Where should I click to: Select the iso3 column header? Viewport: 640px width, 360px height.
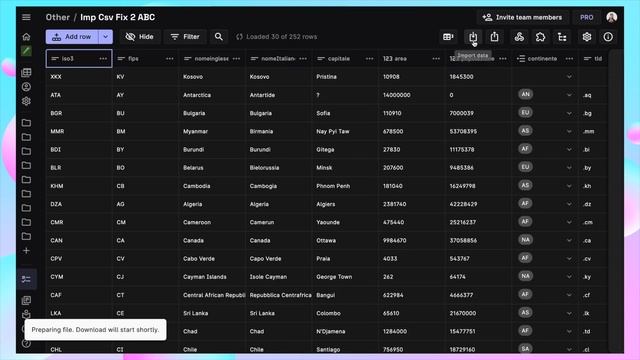79,59
